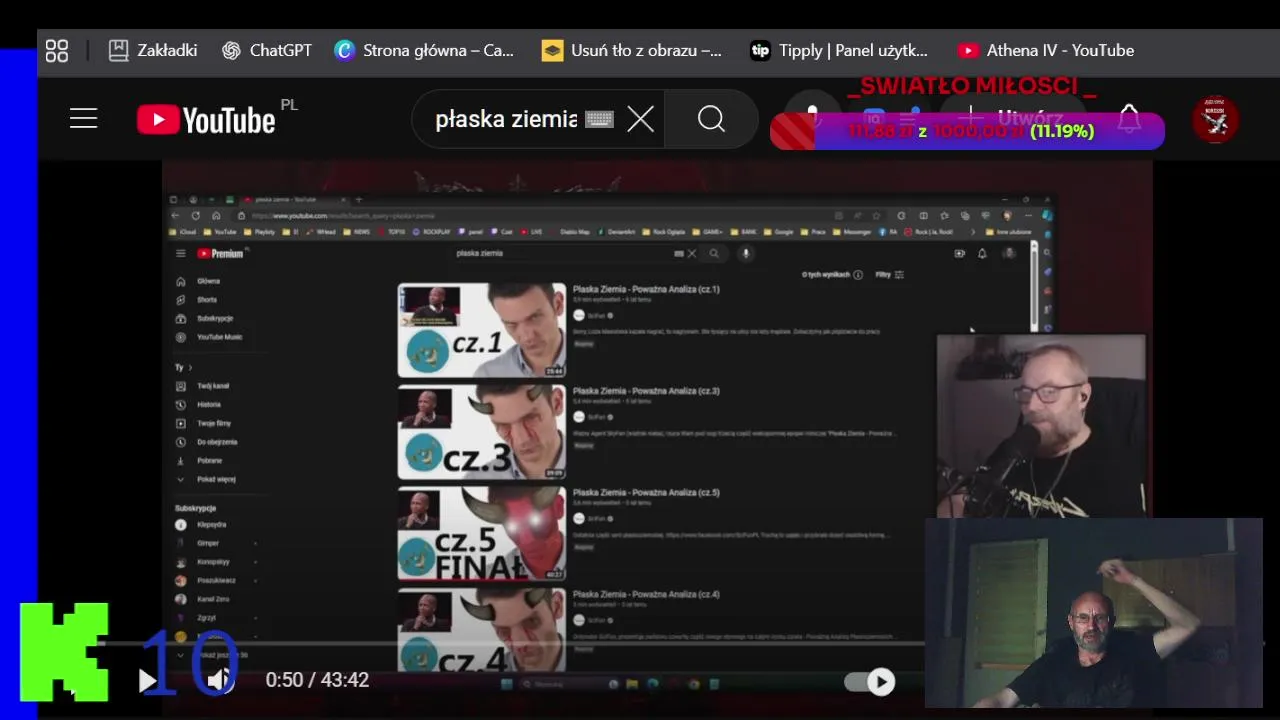Click the recorded browser's home button
1280x720 pixels.
(216, 215)
